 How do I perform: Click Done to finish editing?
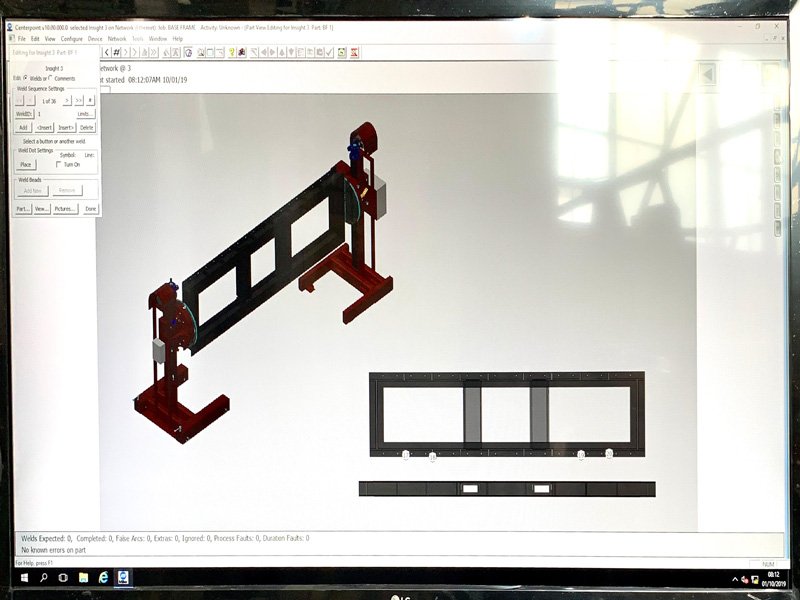(90, 209)
